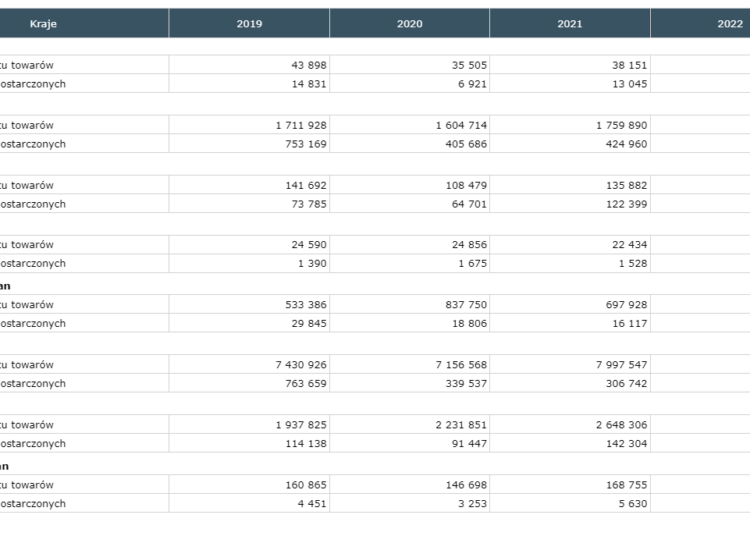Select the 2019 column header
The height and width of the screenshot is (536, 750).
tap(249, 23)
